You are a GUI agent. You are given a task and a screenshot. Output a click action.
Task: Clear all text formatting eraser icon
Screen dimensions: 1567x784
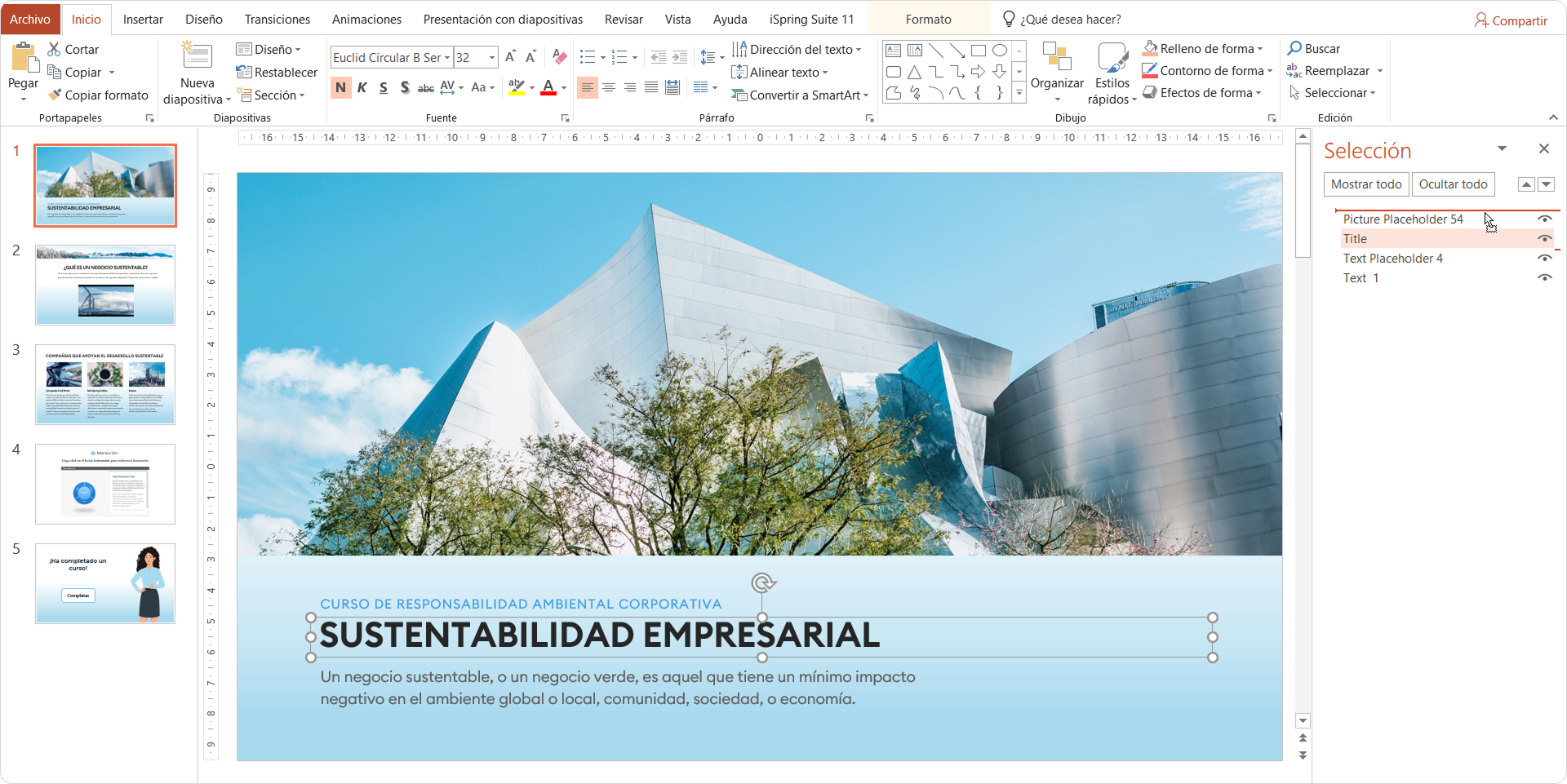(559, 57)
